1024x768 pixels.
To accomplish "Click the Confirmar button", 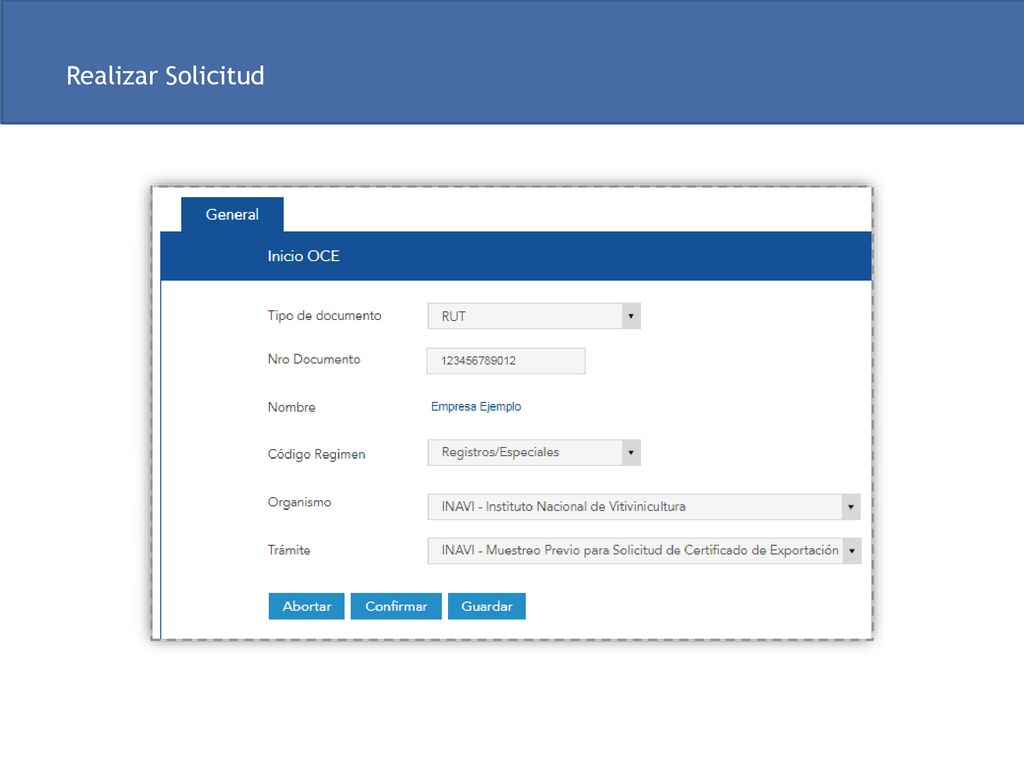I will point(396,606).
